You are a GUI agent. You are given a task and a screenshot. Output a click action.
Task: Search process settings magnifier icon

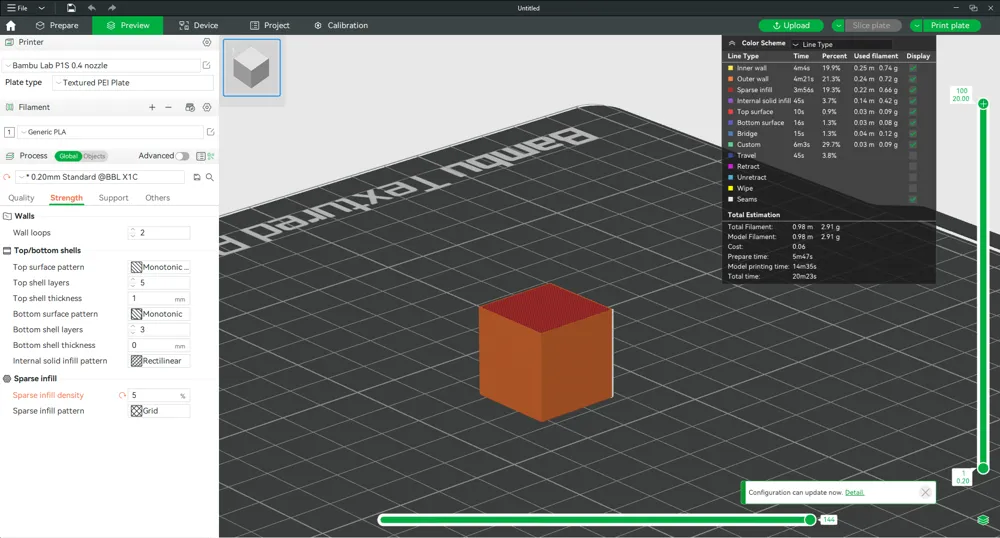[x=210, y=177]
